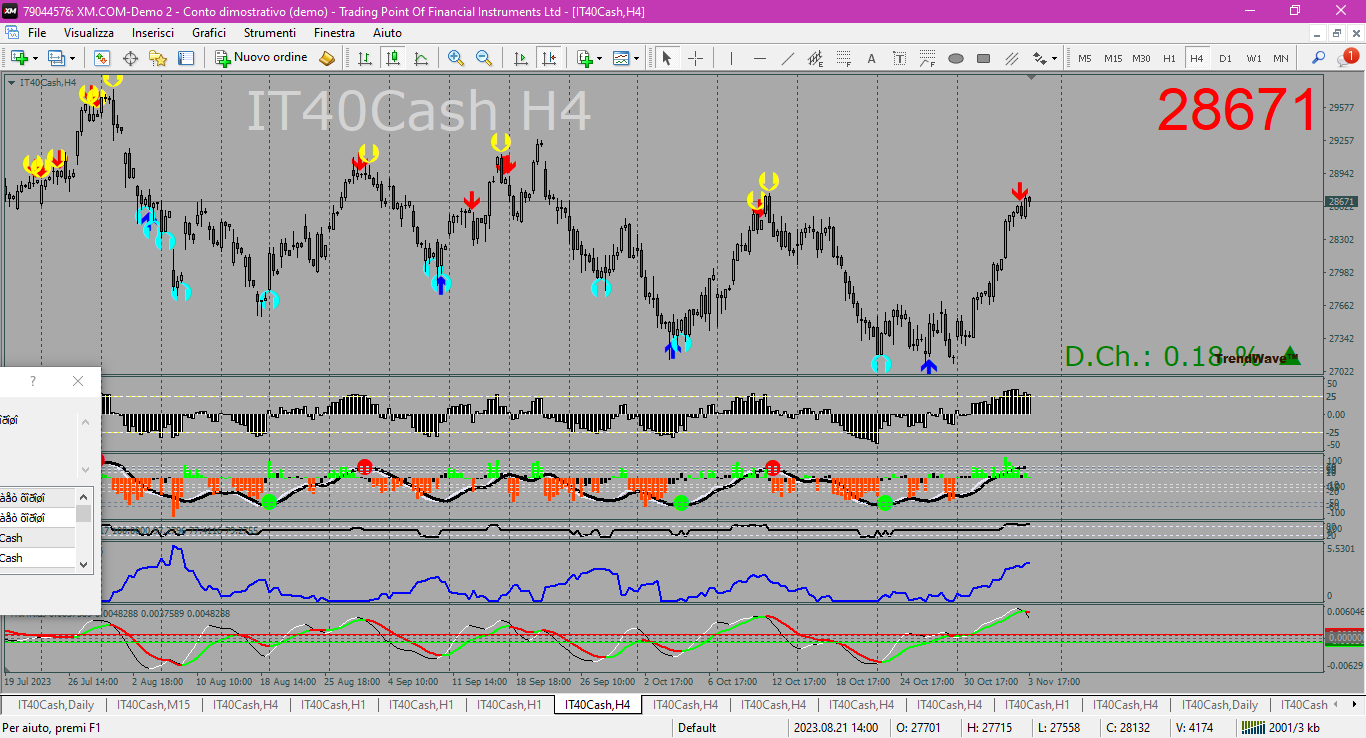Click the chart shift triangle marker
1366x738 pixels.
[1031, 77]
